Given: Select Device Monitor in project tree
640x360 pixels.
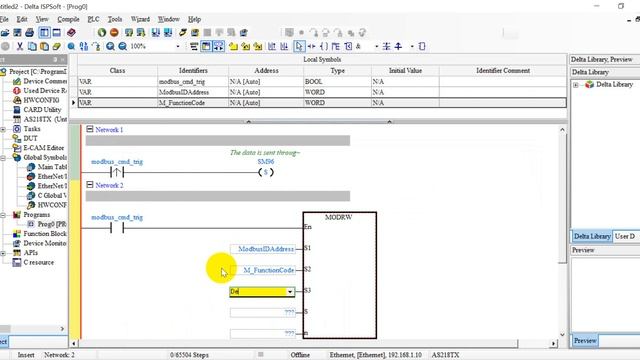Looking at the screenshot, I should [44, 243].
